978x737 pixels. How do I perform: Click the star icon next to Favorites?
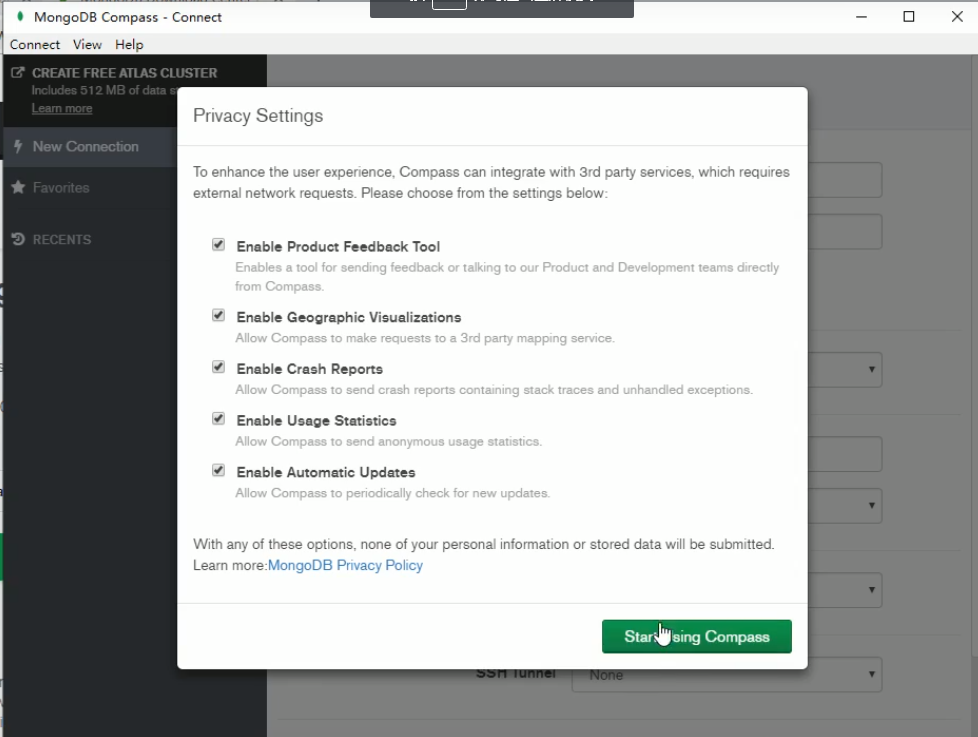point(18,188)
